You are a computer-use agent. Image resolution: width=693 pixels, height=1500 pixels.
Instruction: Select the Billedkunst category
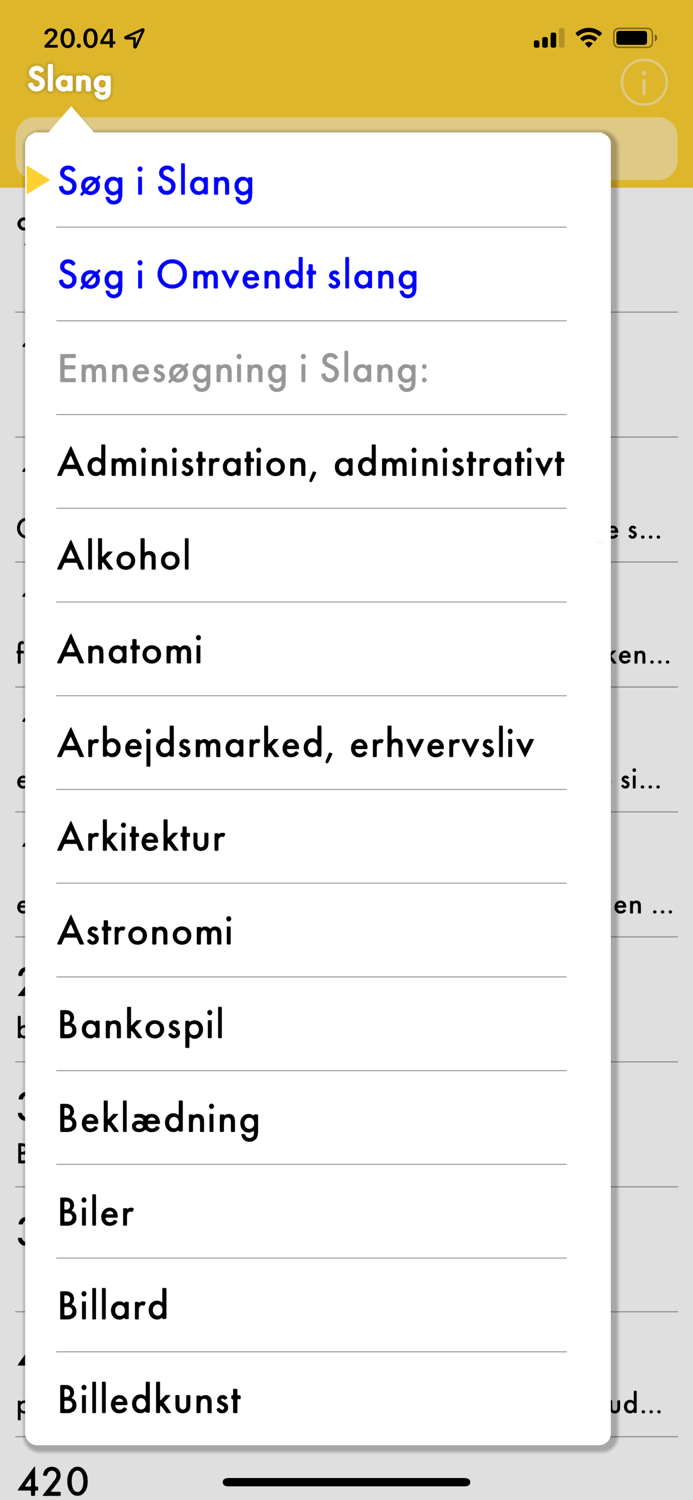pos(148,1400)
